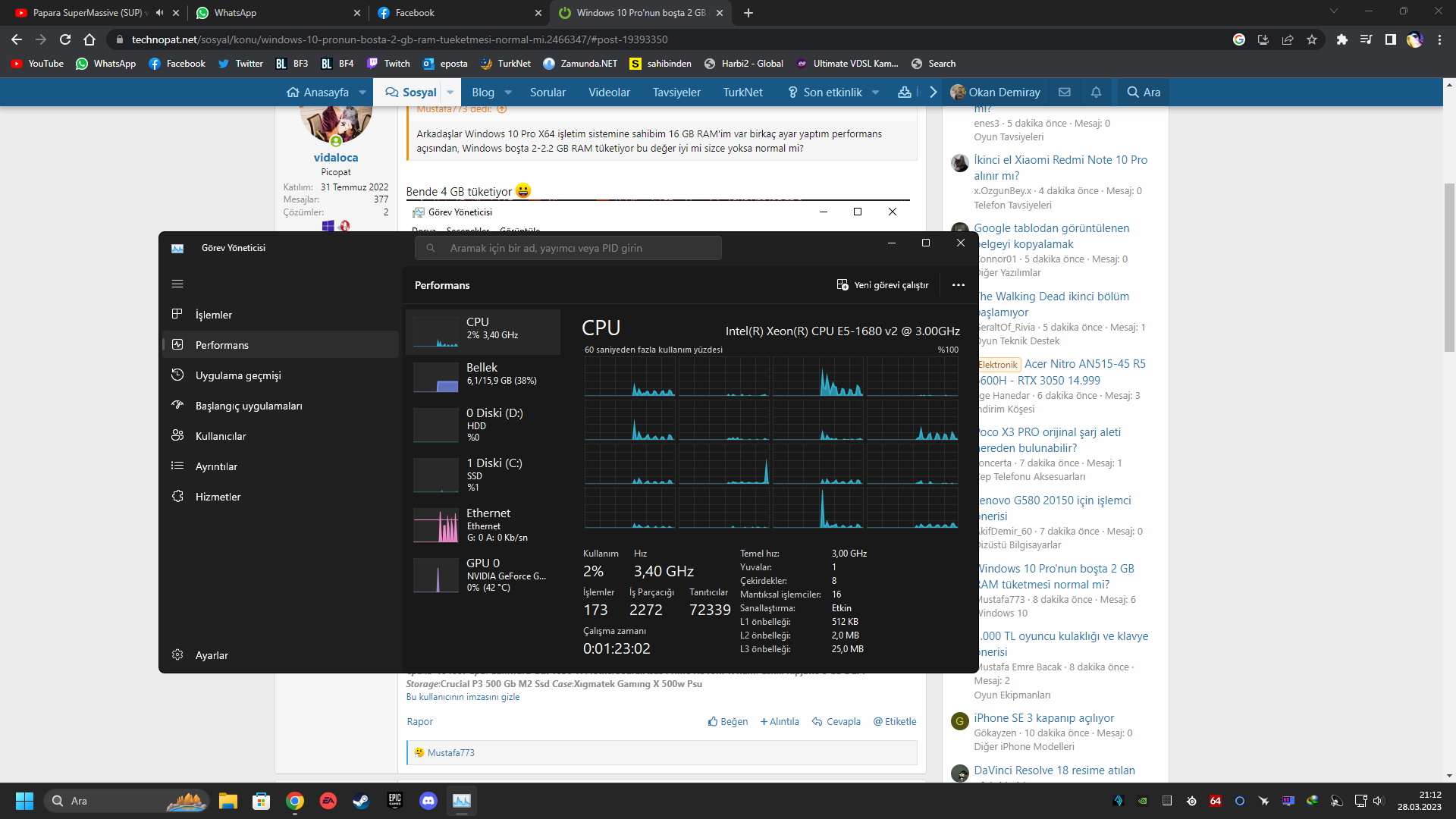The width and height of the screenshot is (1456, 819).
Task: Mute the Papara SuperMassive tab audio
Action: pos(159,13)
